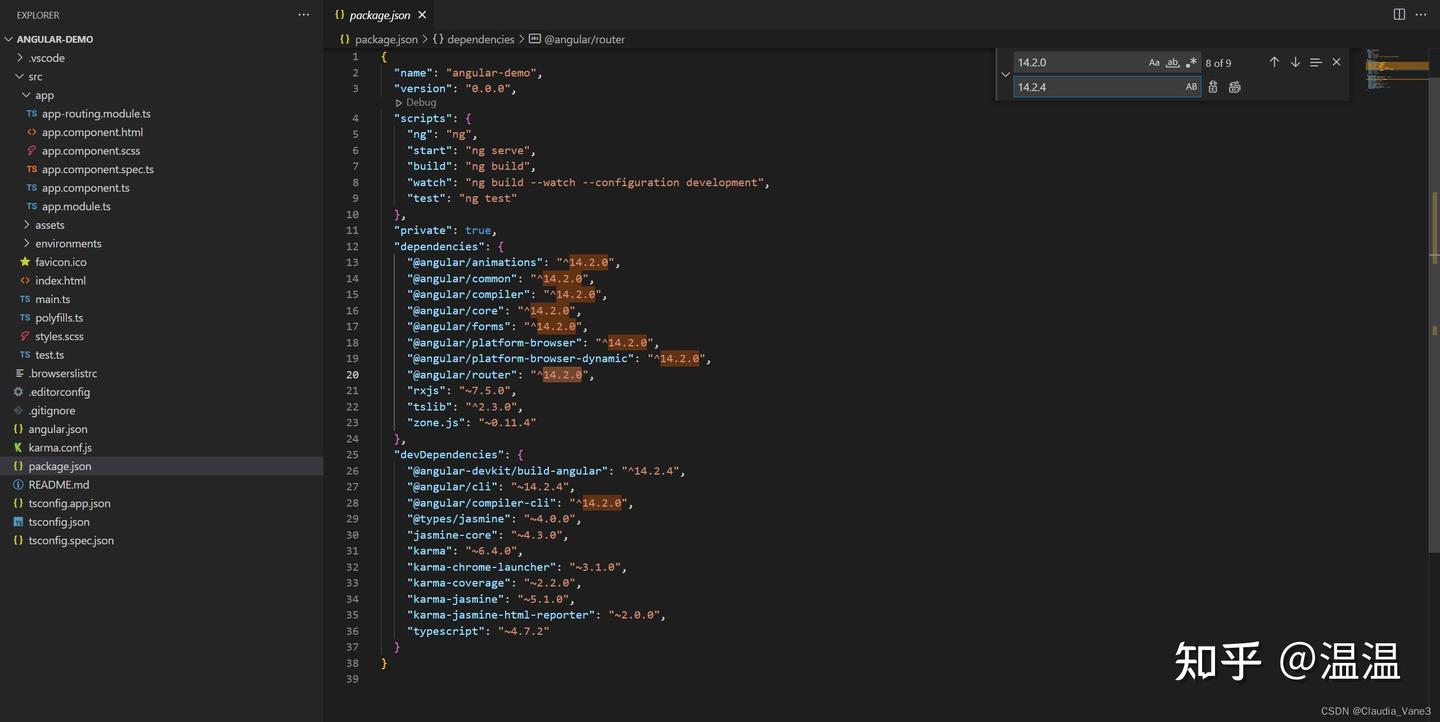Toggle Match Case in find box
This screenshot has height=722, width=1440.
(x=1154, y=62)
